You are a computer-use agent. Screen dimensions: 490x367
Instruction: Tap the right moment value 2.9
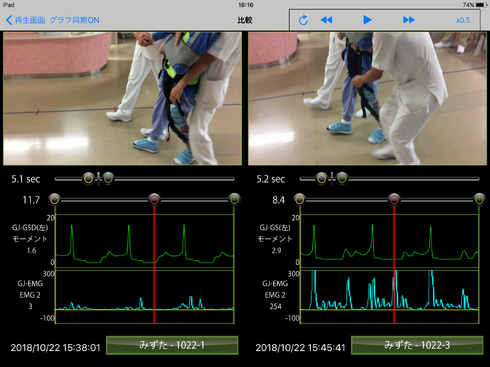point(276,251)
